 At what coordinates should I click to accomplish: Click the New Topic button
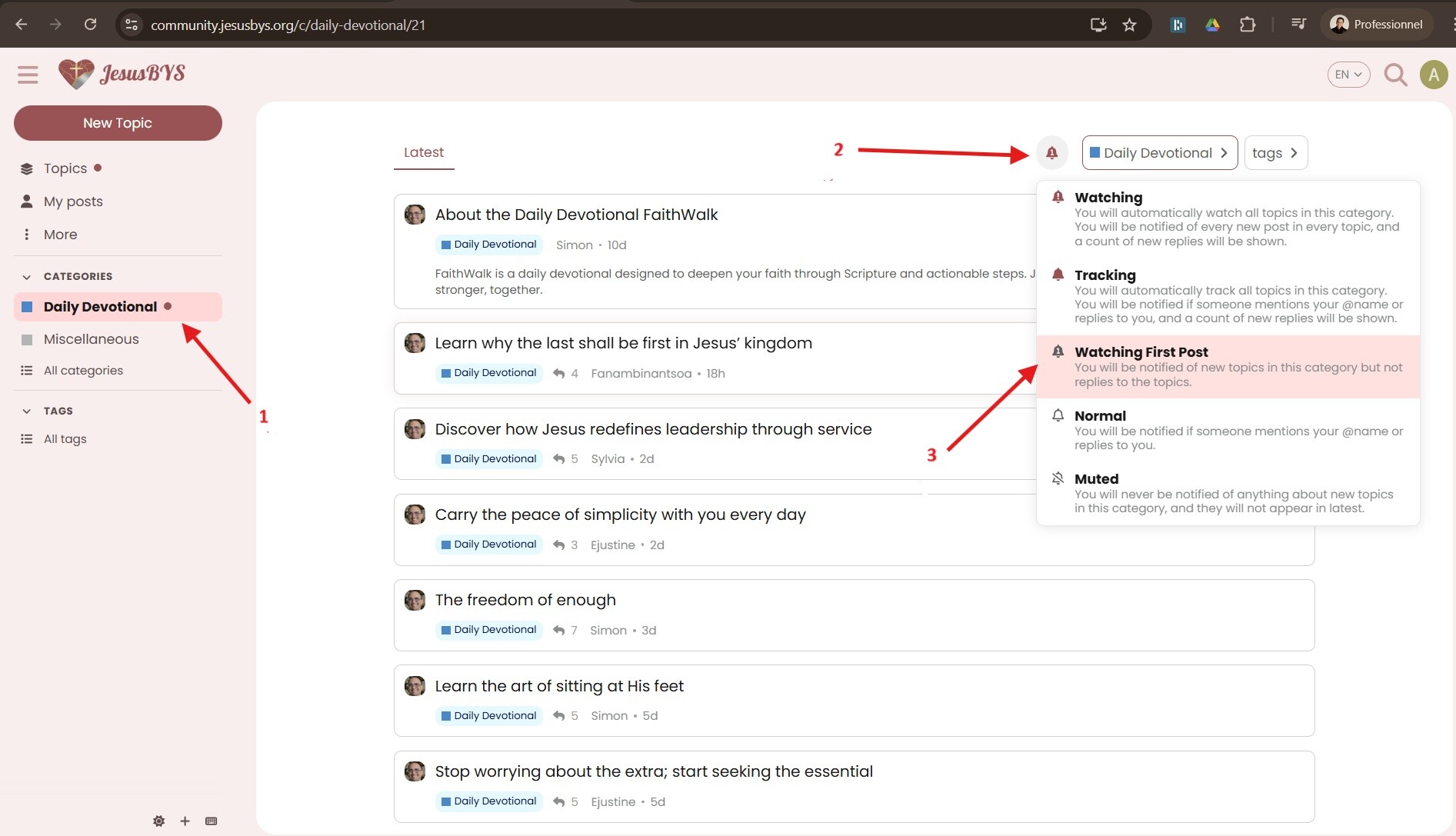[x=118, y=123]
